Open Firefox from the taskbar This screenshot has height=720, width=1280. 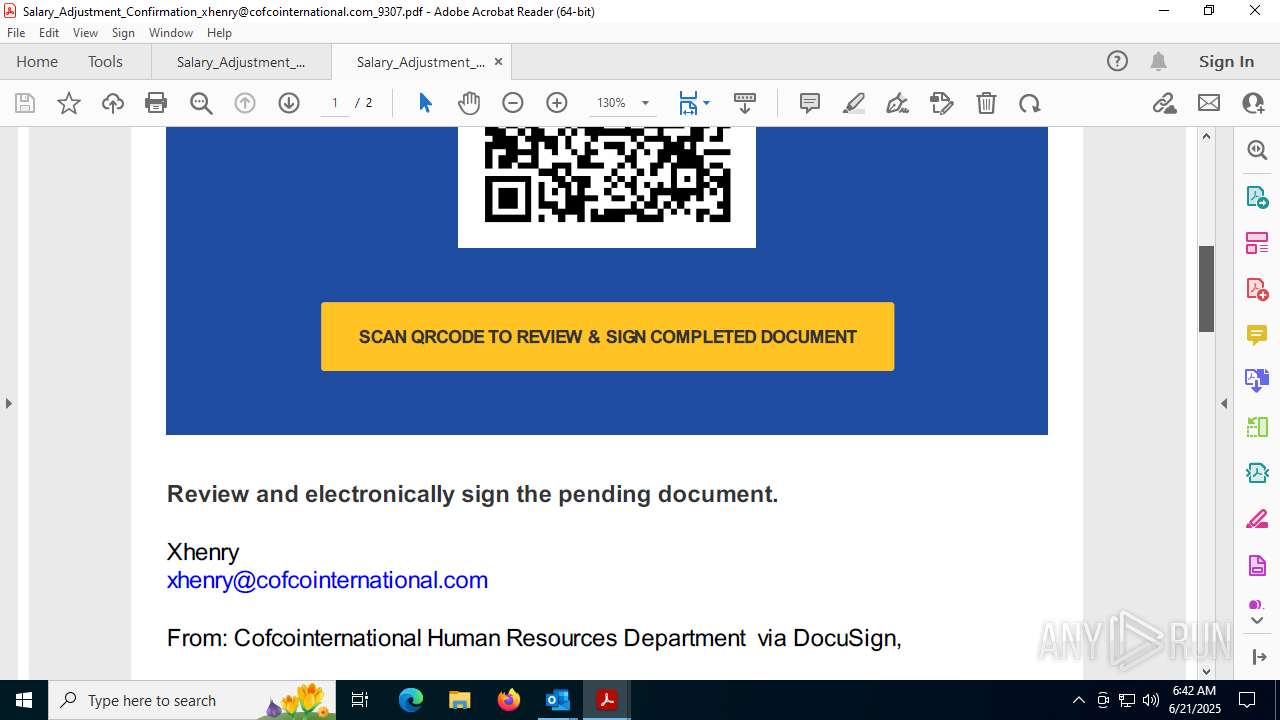coord(509,700)
